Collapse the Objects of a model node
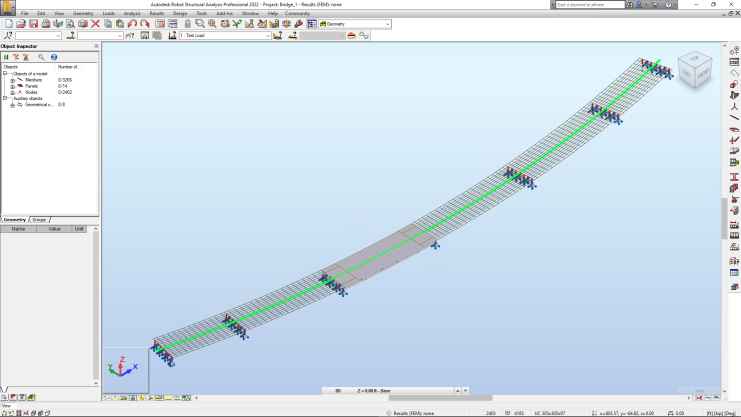Viewport: 741px width, 417px height. [5, 73]
